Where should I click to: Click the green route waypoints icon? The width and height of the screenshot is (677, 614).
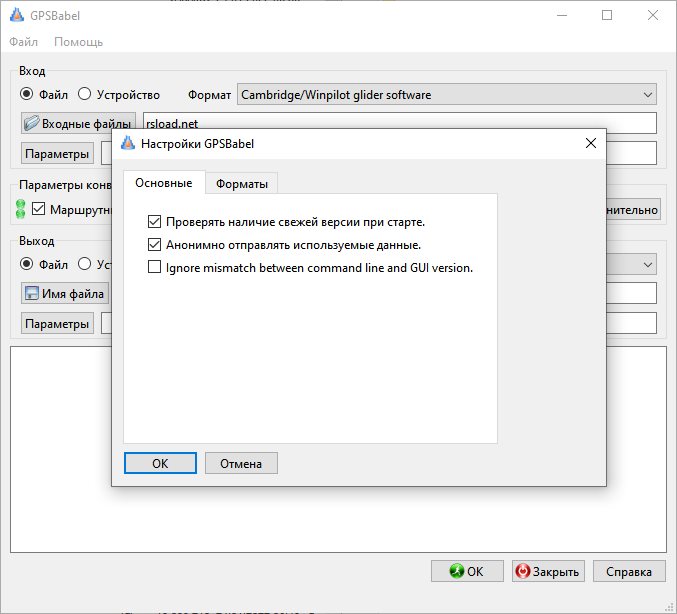click(20, 209)
